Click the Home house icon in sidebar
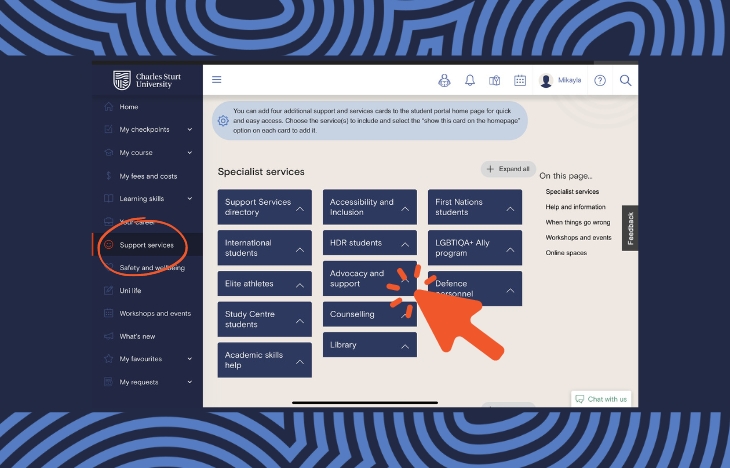This screenshot has height=468, width=730. [108, 107]
